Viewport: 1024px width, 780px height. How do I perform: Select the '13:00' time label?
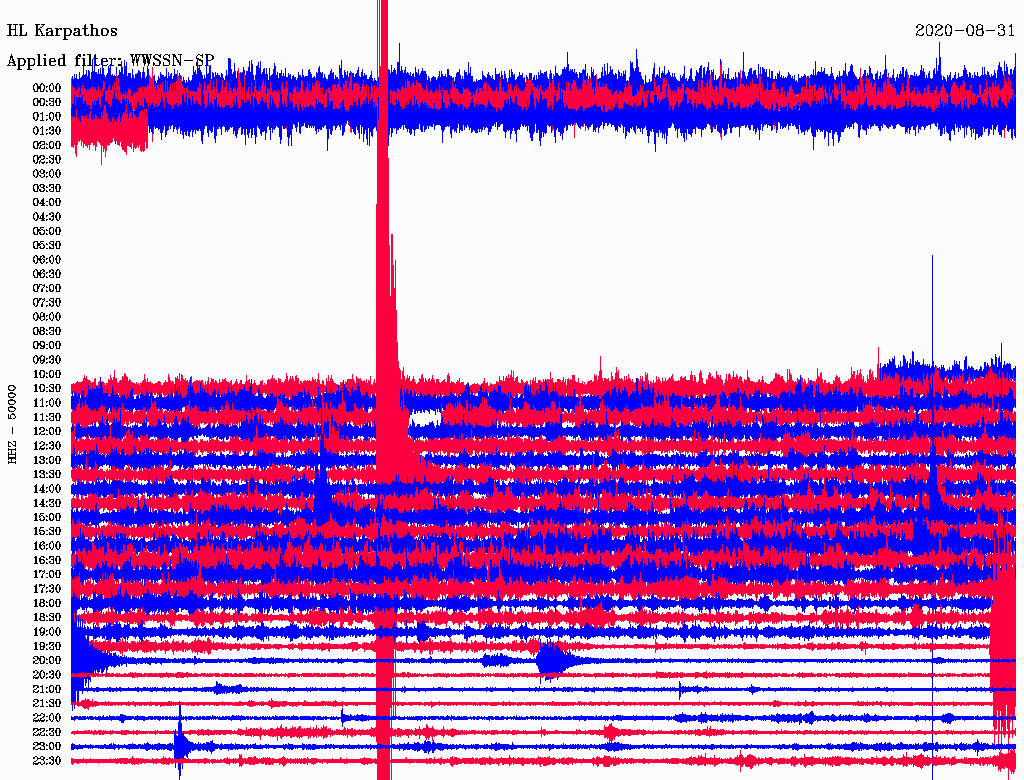pyautogui.click(x=47, y=461)
